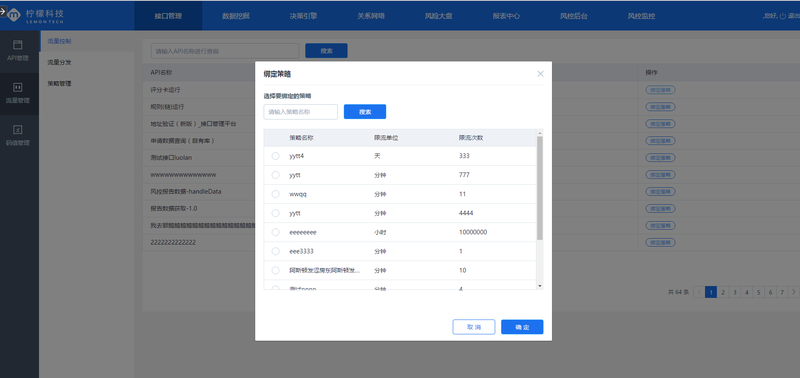Switch to the 报表中心 top tab
The image size is (800, 378).
506,16
